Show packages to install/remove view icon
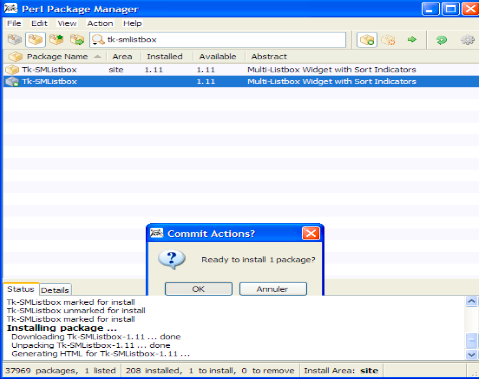 [77, 40]
